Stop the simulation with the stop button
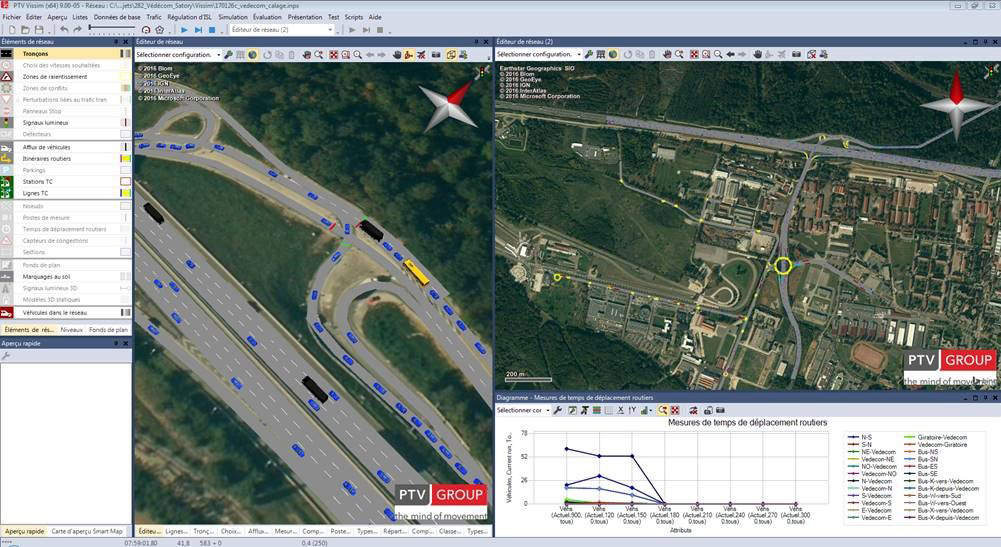This screenshot has height=547, width=1001. click(211, 30)
